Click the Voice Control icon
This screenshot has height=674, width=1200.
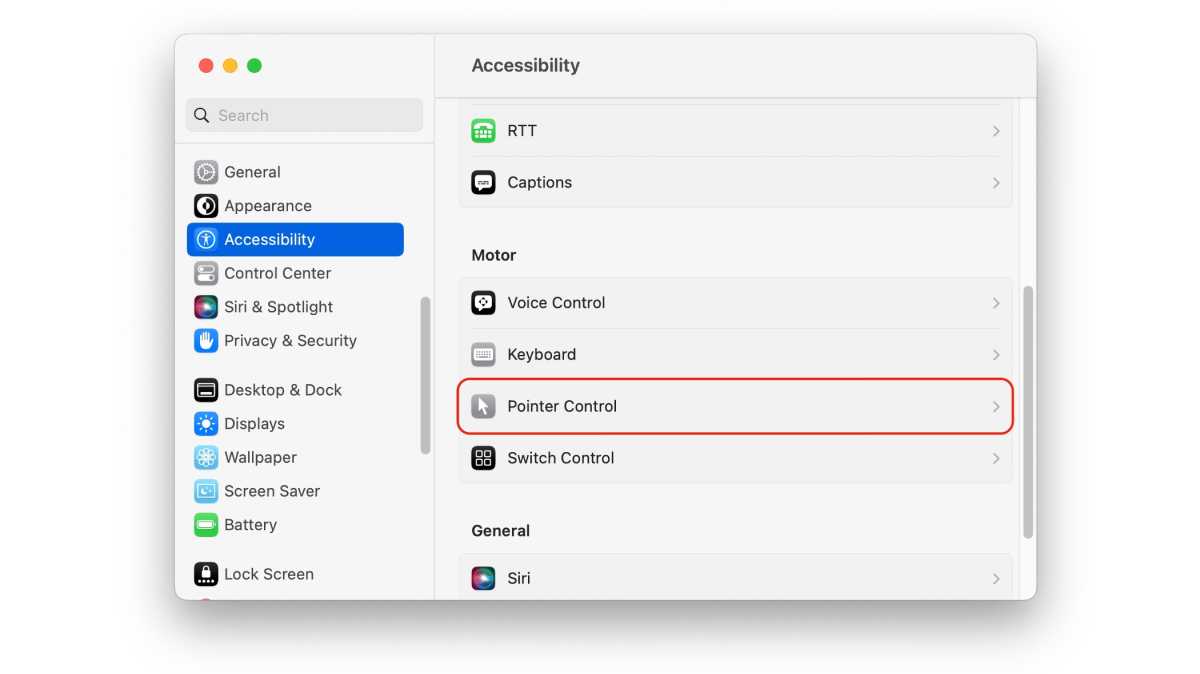coord(484,303)
